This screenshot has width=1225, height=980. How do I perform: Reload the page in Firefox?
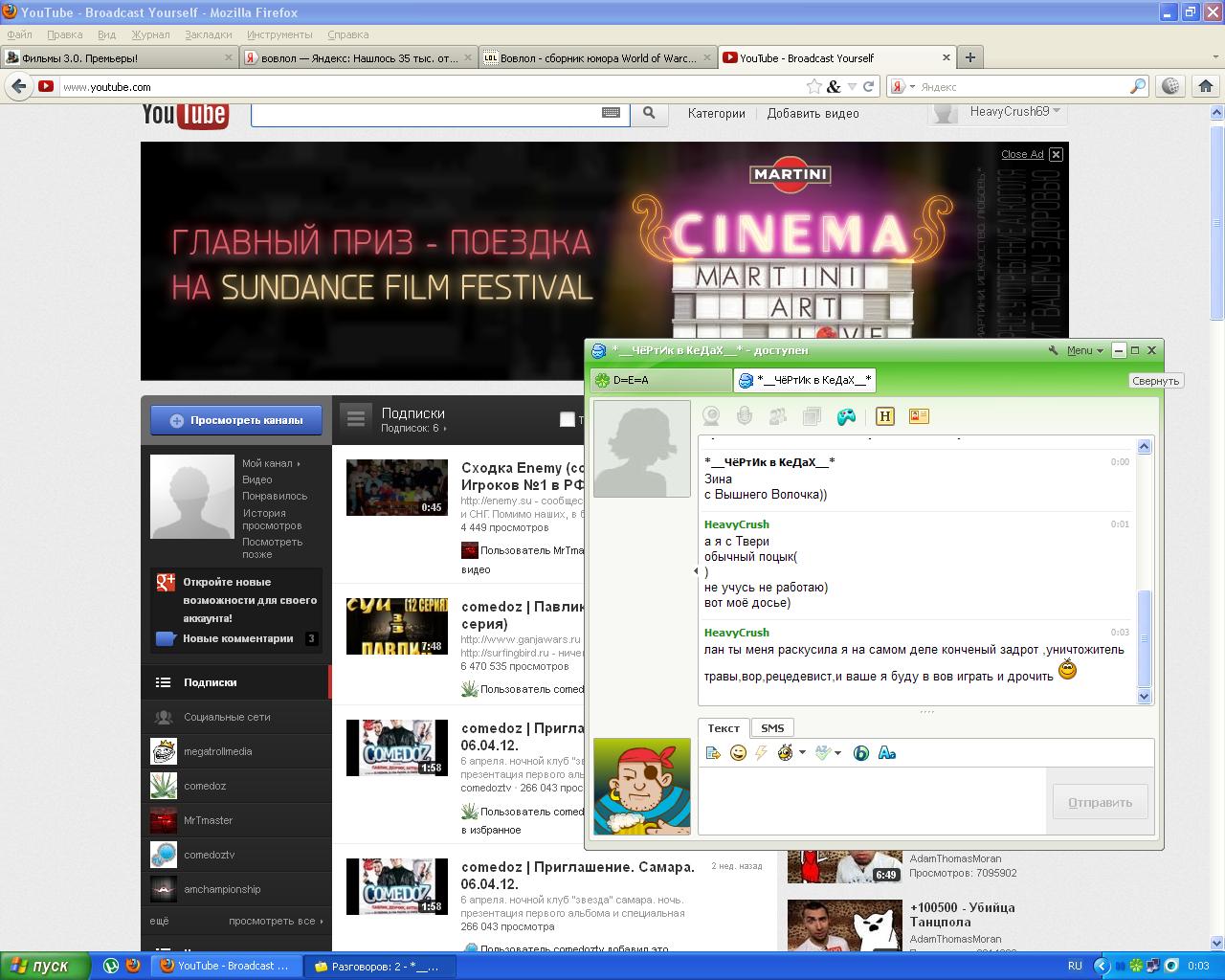[869, 86]
